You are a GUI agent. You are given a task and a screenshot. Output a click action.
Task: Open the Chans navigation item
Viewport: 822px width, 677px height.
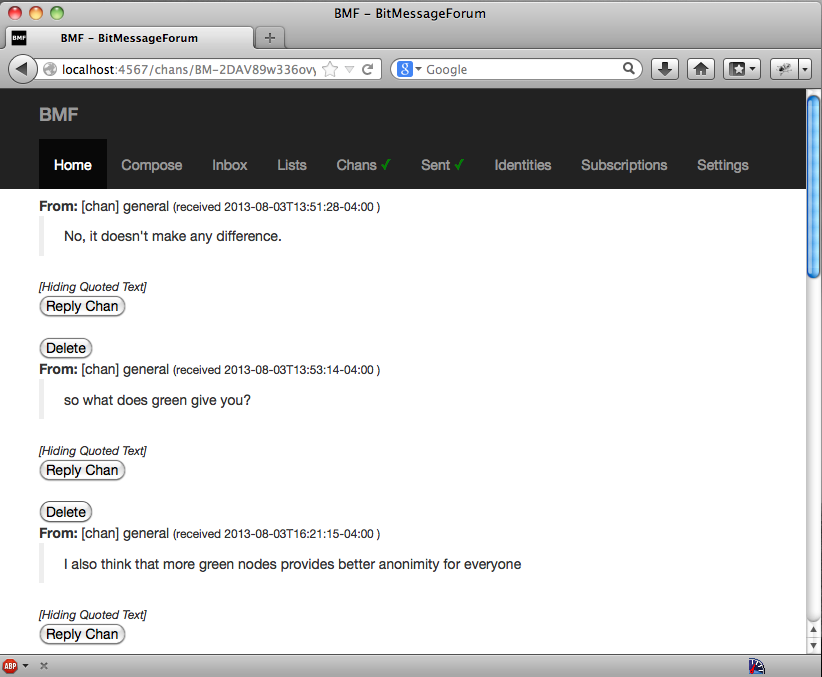(363, 165)
